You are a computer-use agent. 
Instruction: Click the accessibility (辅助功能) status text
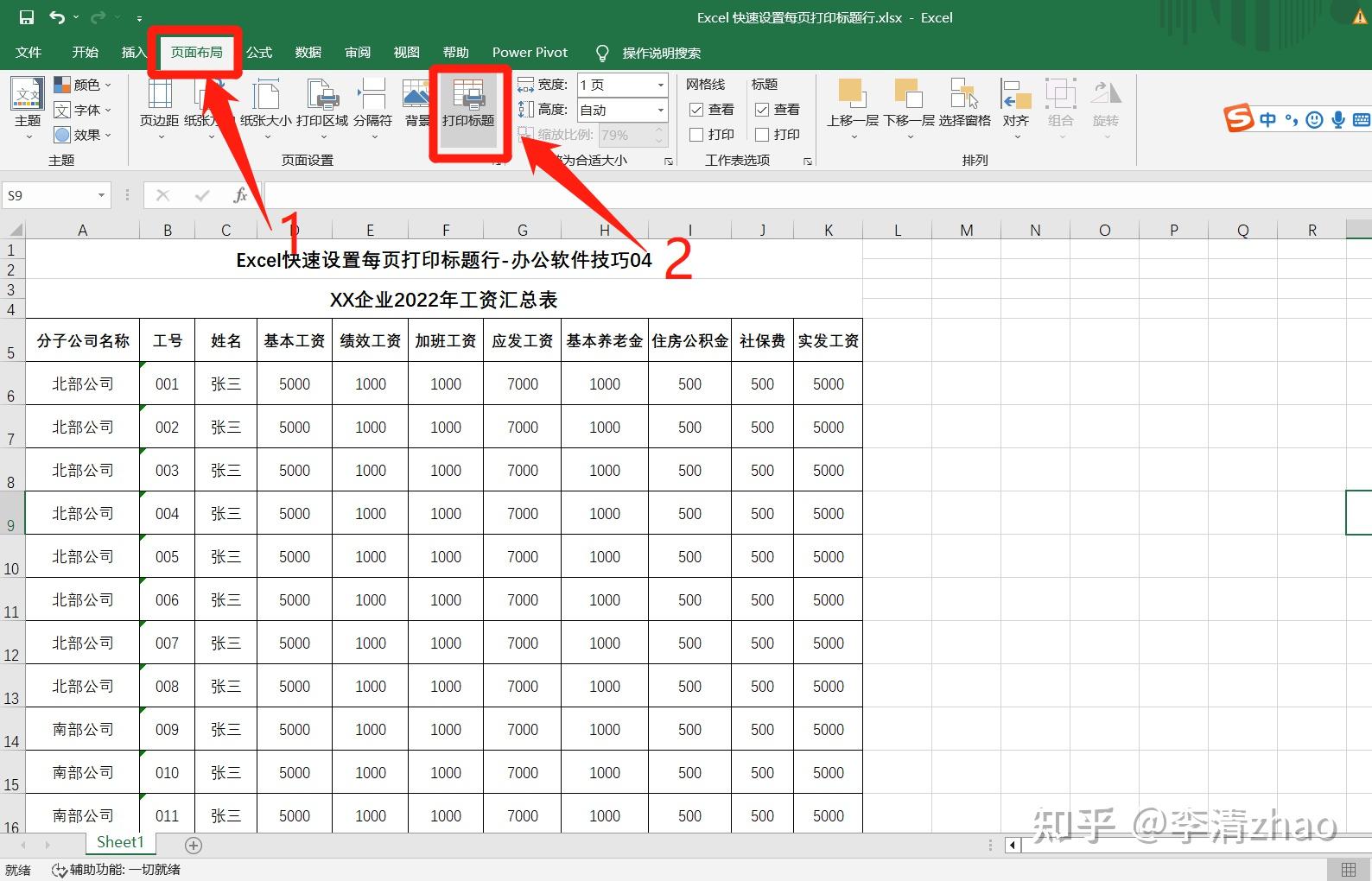click(116, 870)
